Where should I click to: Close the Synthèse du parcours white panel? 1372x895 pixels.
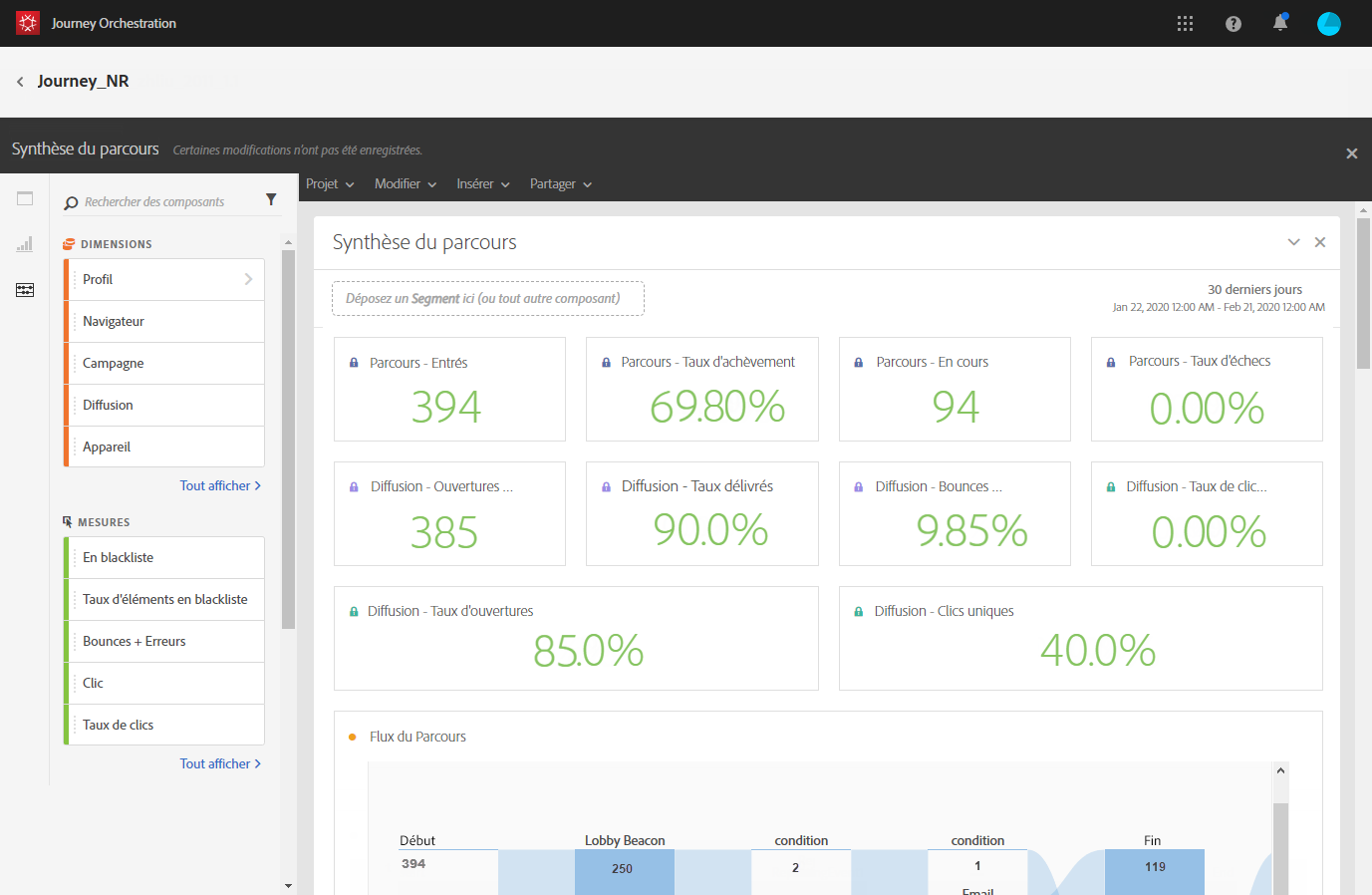click(1320, 242)
